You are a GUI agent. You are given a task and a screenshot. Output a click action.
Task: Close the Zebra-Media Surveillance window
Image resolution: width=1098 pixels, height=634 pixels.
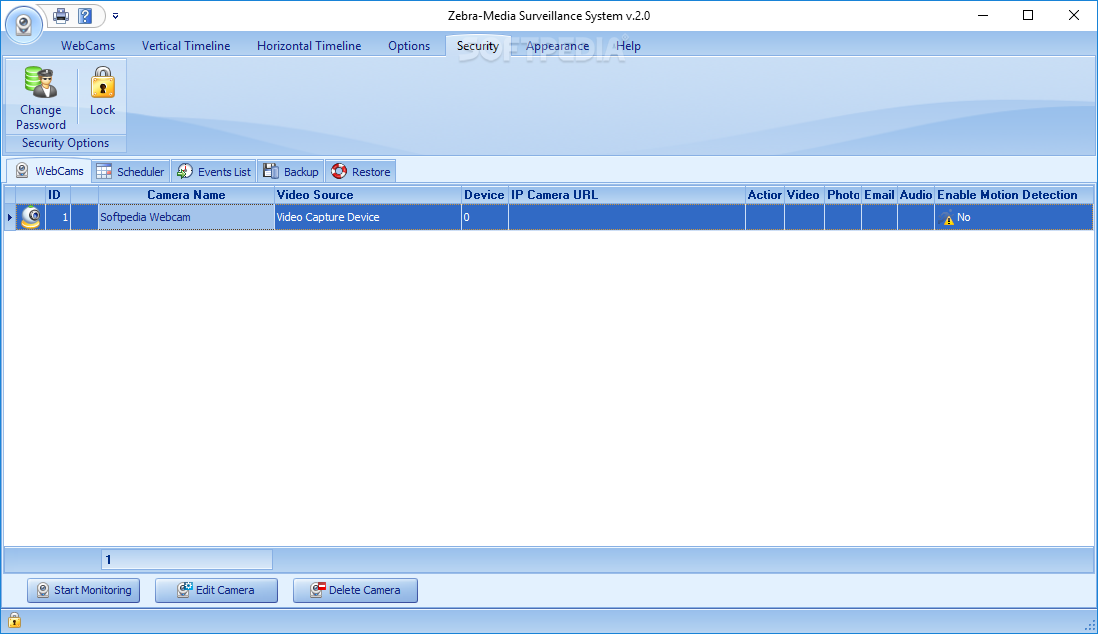[1073, 15]
